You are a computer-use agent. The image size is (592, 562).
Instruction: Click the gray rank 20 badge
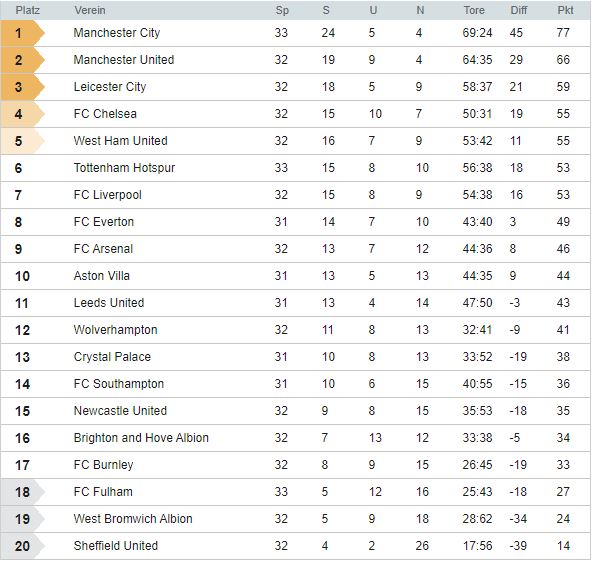pyautogui.click(x=23, y=546)
